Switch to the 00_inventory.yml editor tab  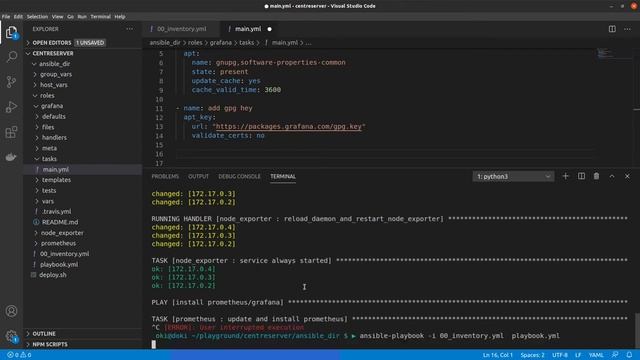(181, 29)
